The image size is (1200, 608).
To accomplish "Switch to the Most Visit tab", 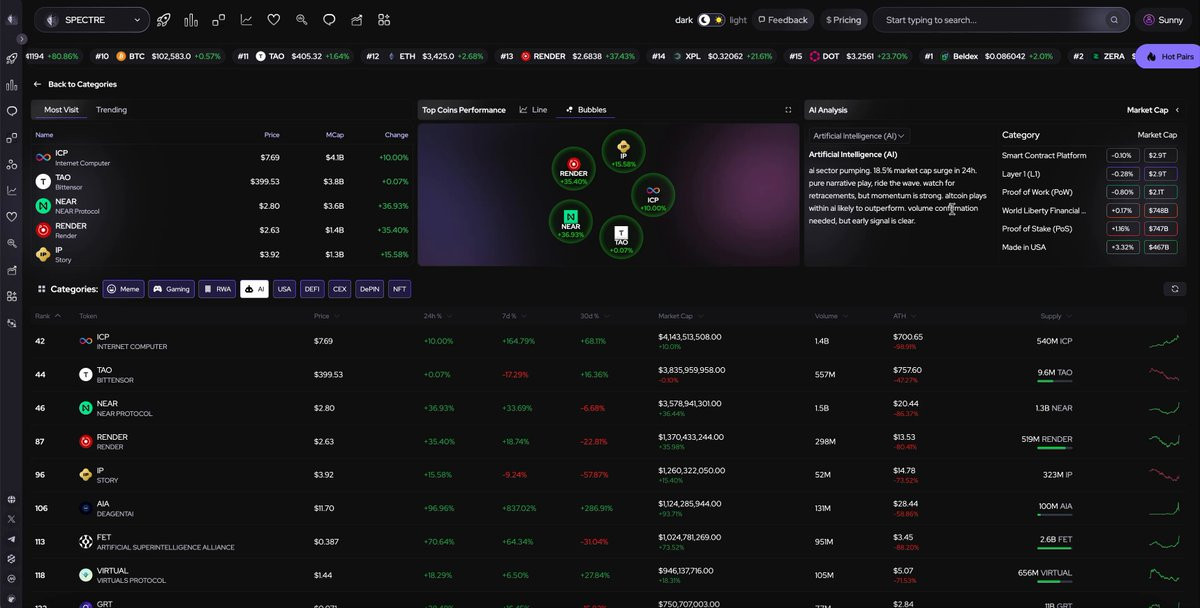I will coord(61,110).
